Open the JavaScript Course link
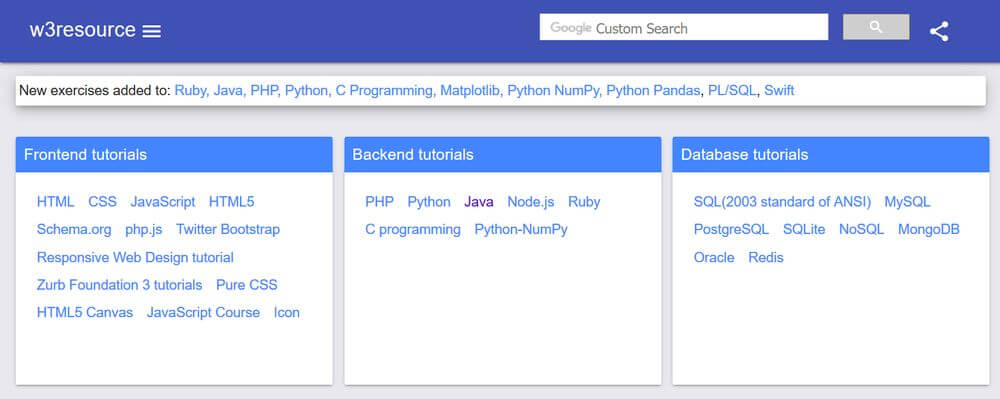The height and width of the screenshot is (399, 1000). (x=203, y=312)
